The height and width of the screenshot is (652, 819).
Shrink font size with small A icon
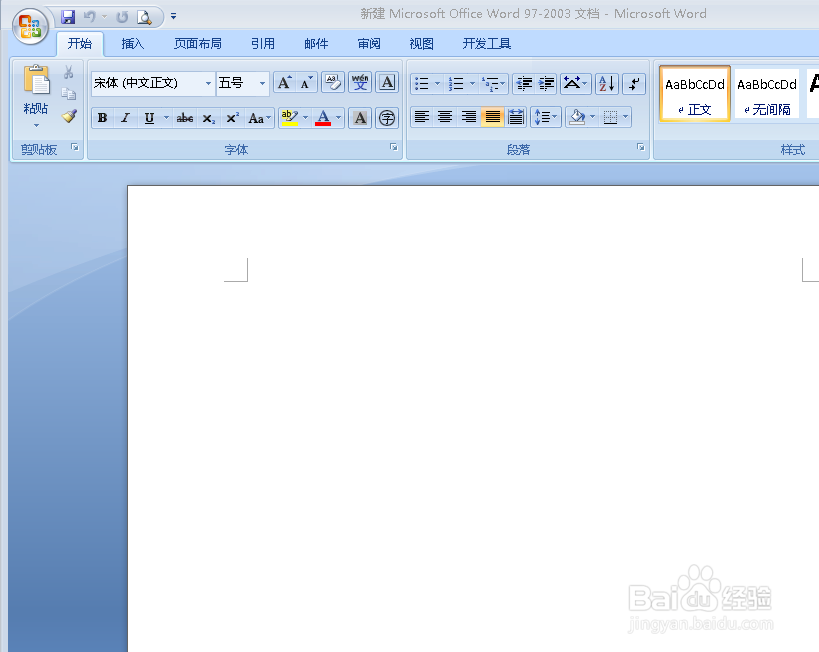click(x=307, y=83)
